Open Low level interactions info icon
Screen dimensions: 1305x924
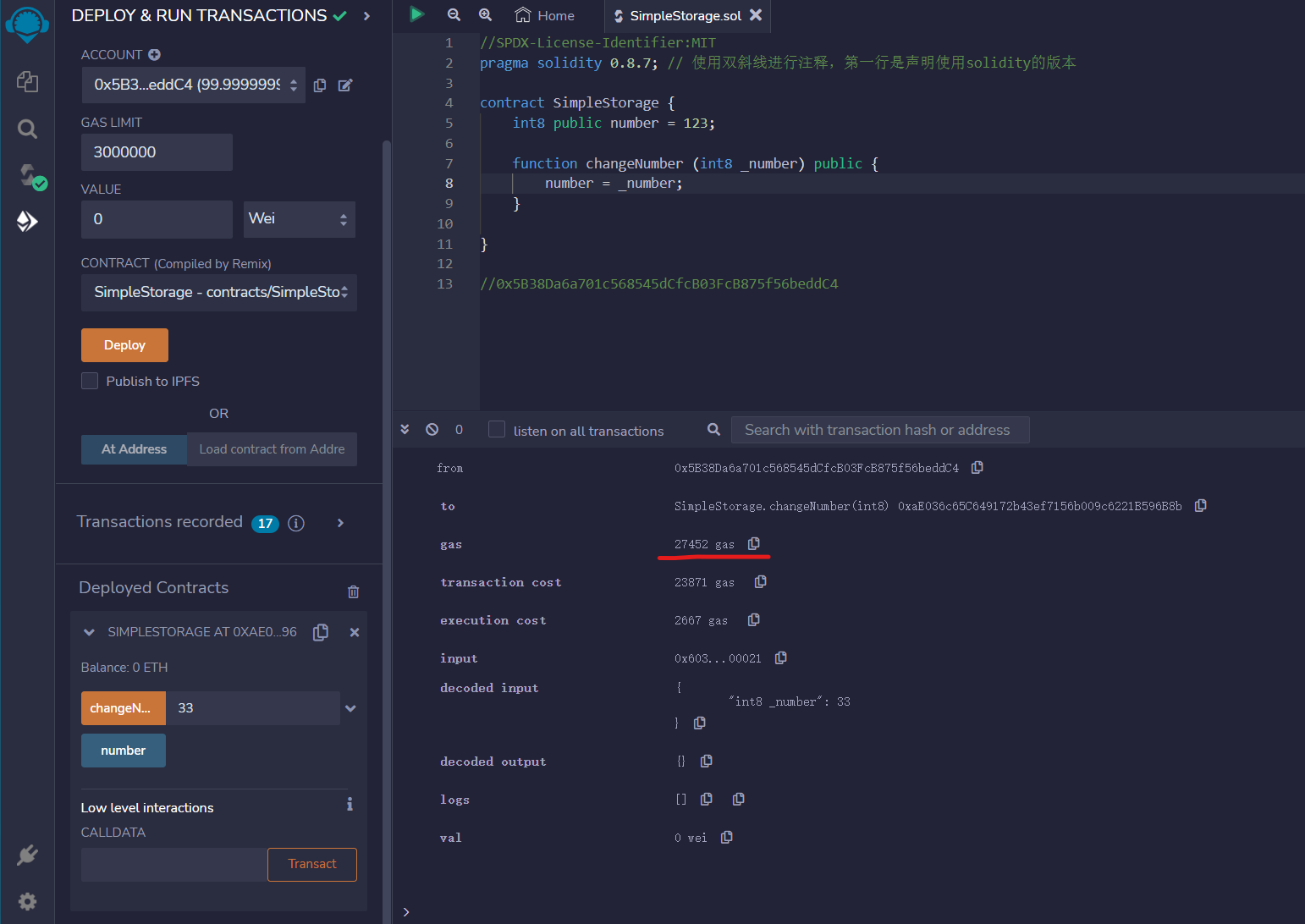(x=350, y=804)
